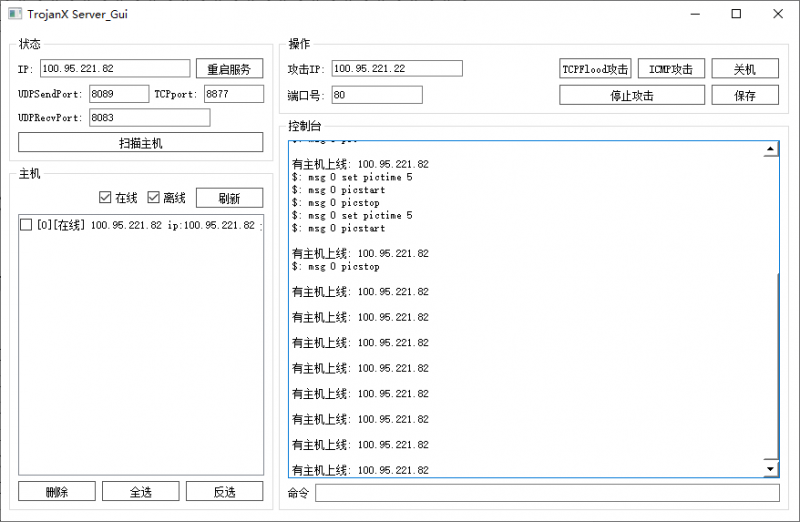Screen dimensions: 800x522
Task: Focus the IP field under 状态
Action: (x=115, y=68)
